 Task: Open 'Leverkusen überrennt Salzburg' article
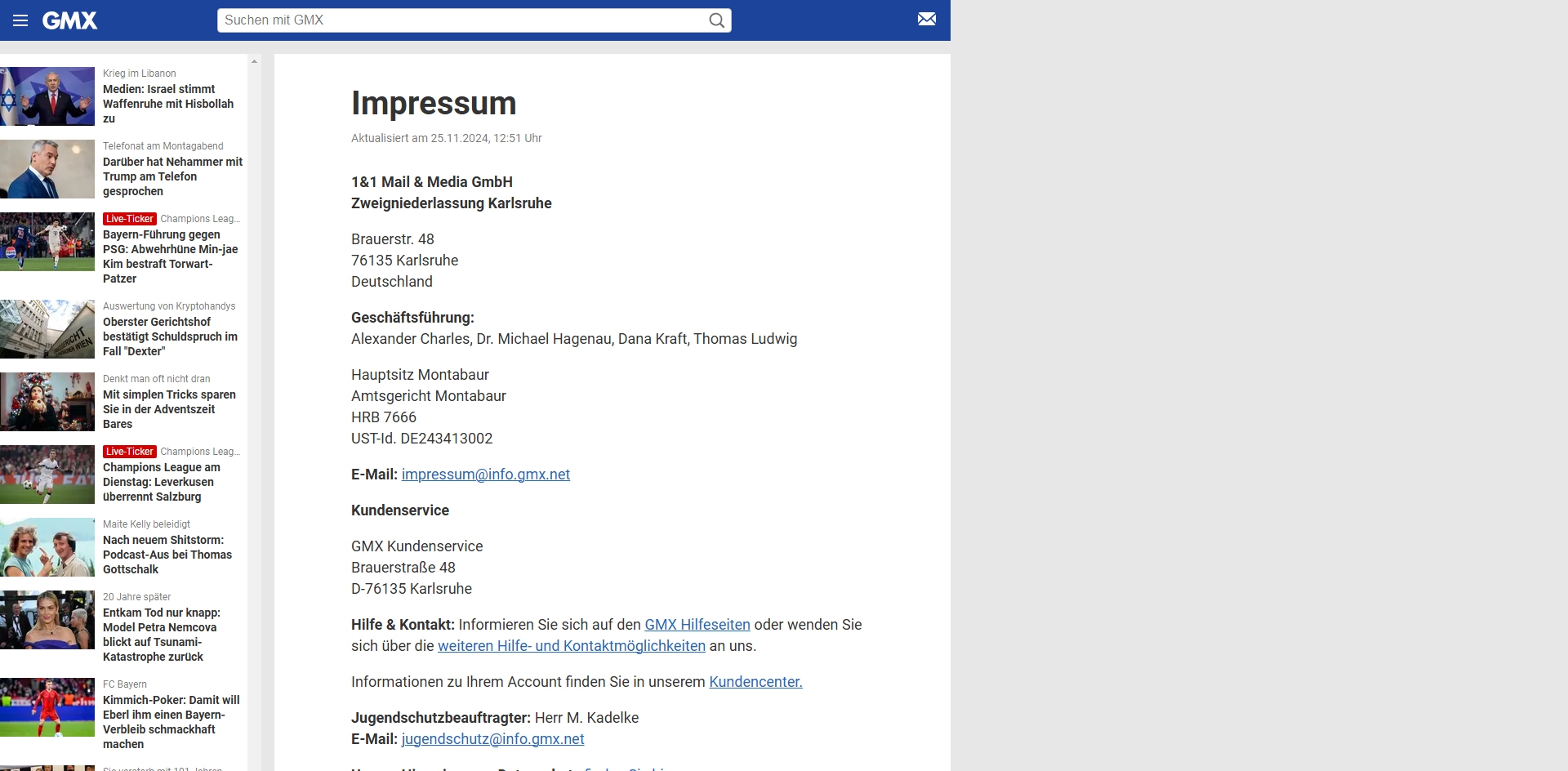pos(162,482)
